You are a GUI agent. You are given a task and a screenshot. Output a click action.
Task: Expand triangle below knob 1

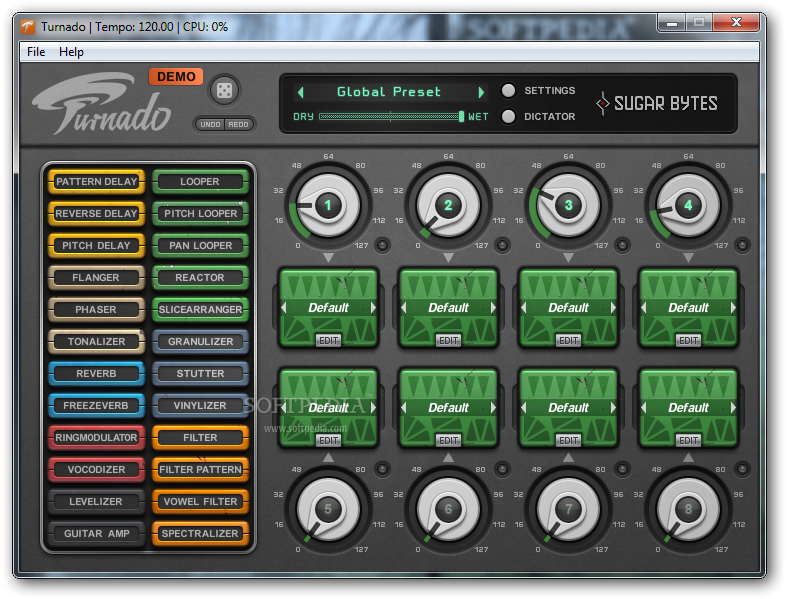[328, 258]
